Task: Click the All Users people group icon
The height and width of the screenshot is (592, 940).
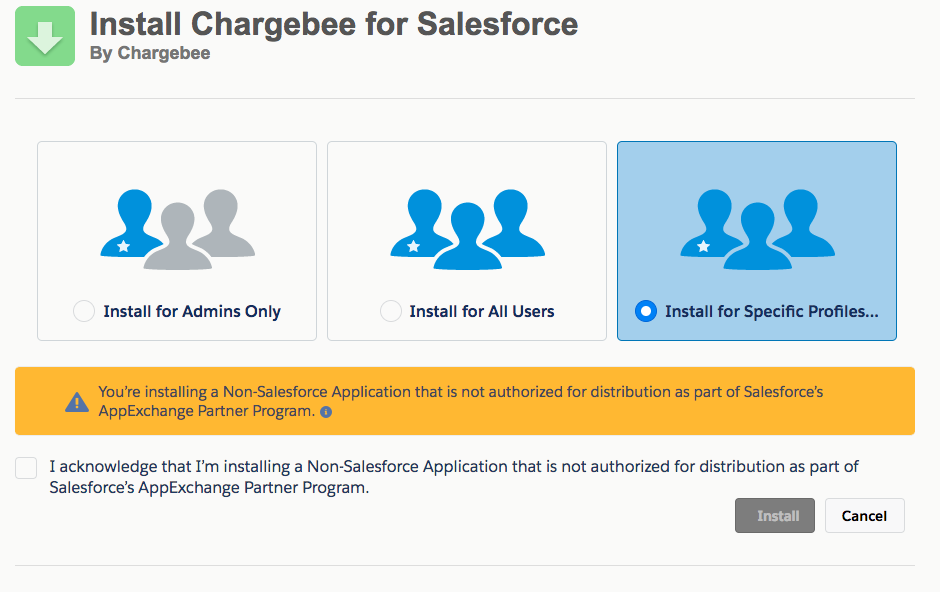Action: (467, 229)
